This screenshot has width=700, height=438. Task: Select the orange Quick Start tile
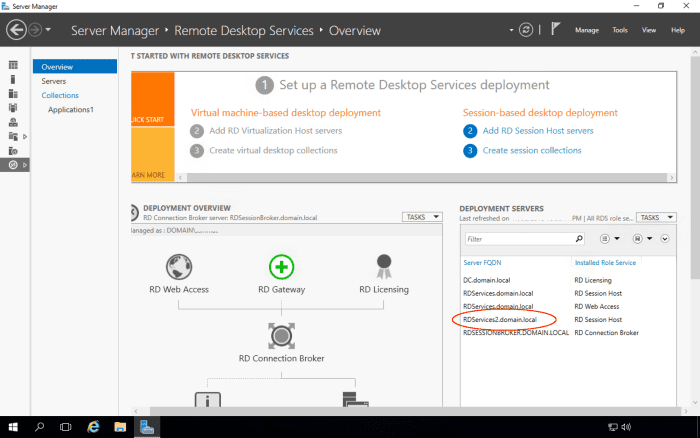[x=153, y=99]
